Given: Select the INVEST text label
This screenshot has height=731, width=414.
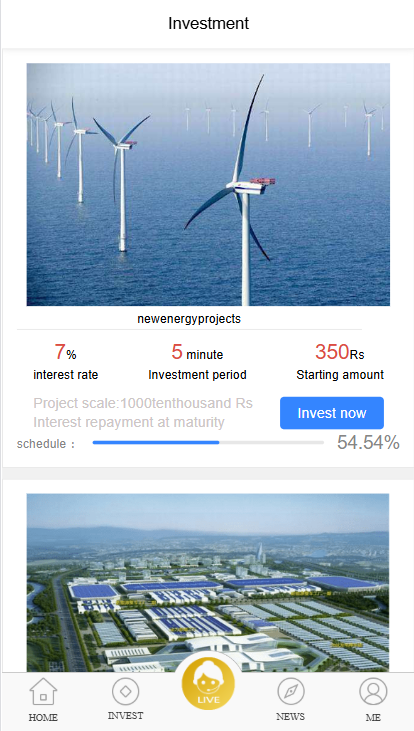Looking at the screenshot, I should tap(125, 716).
